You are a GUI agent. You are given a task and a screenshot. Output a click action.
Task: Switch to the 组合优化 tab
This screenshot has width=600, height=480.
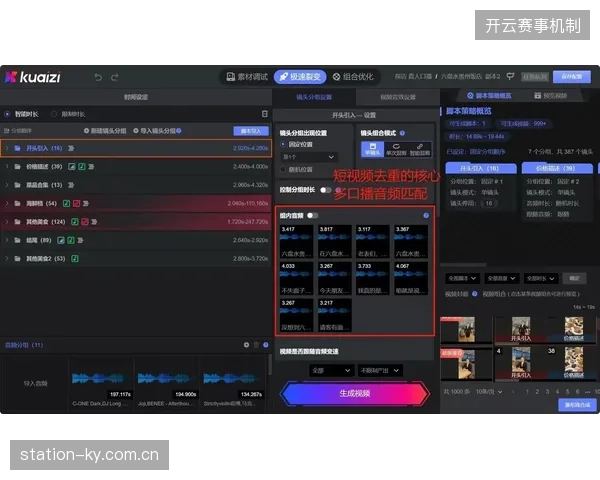[x=353, y=77]
